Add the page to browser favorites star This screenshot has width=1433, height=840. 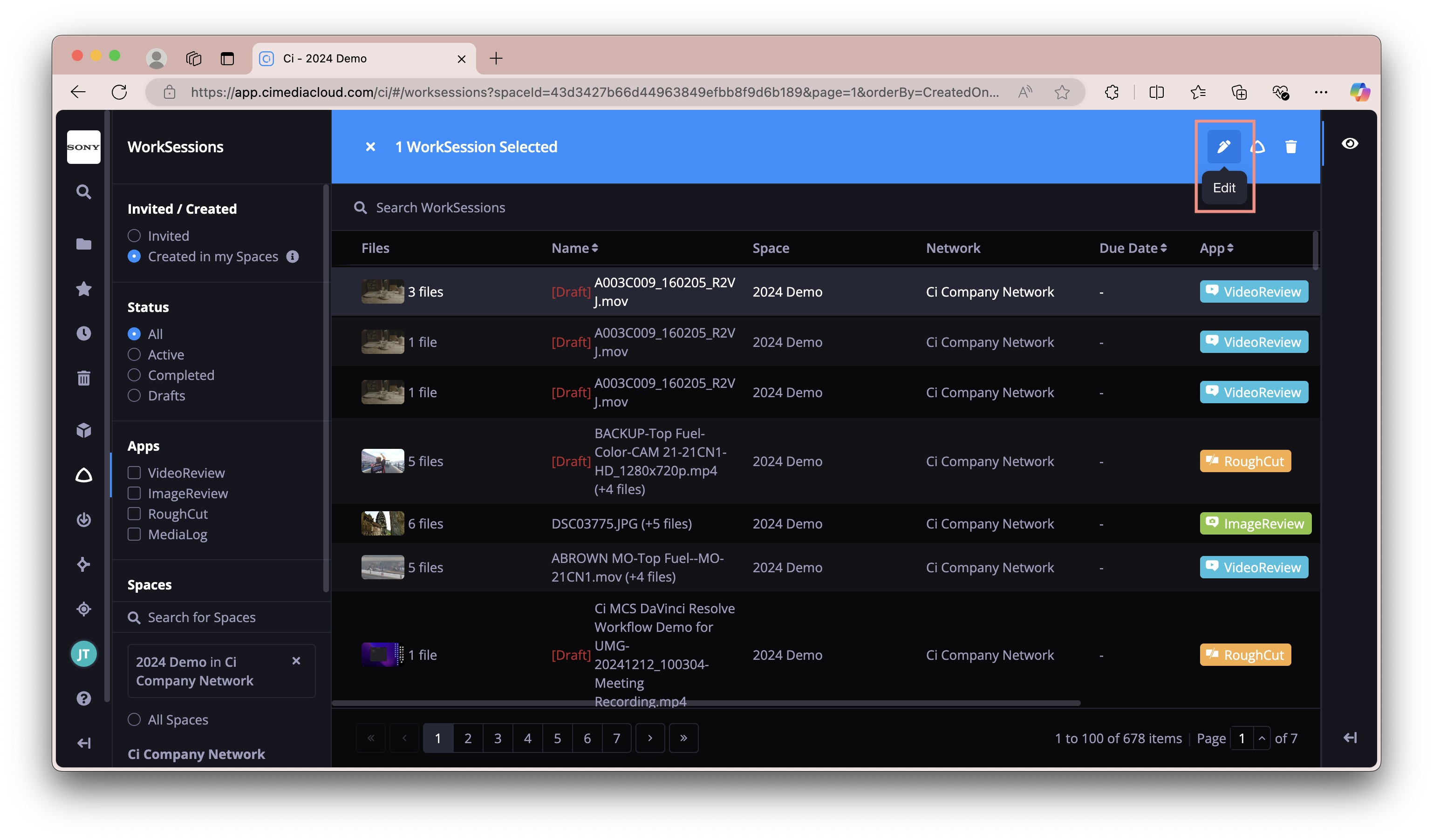coord(1062,92)
